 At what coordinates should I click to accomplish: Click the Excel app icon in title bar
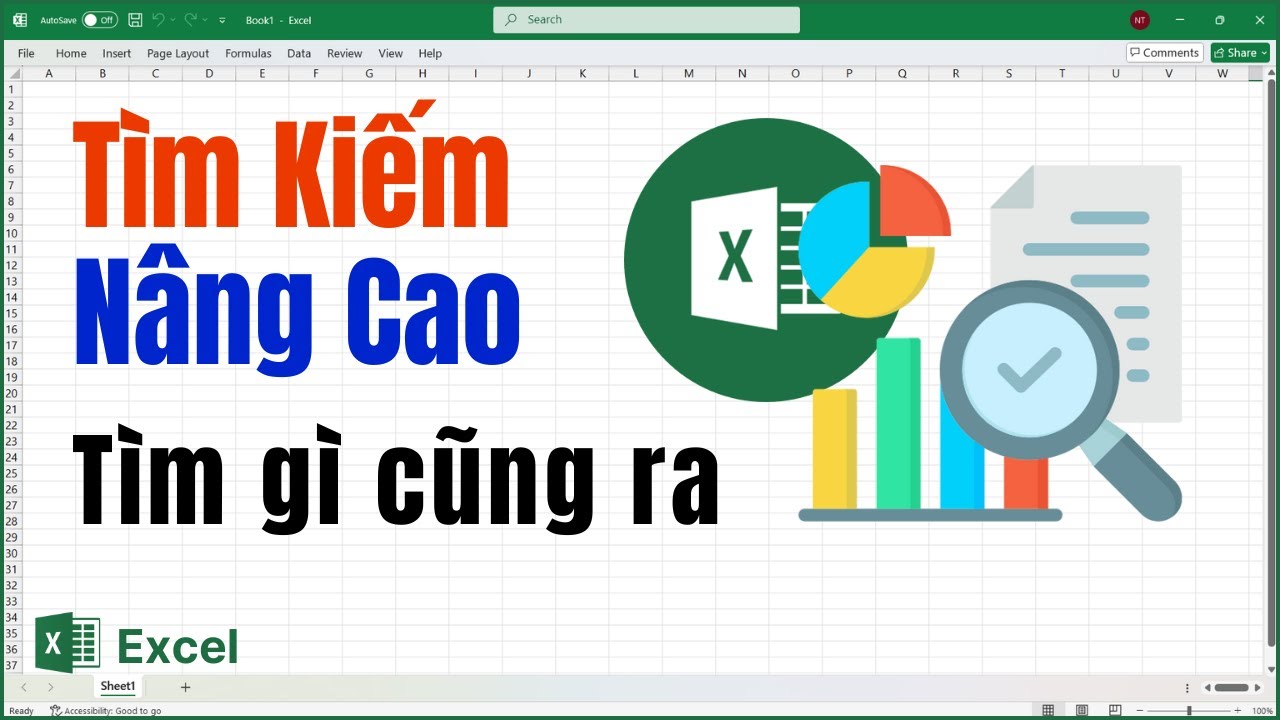(x=19, y=20)
